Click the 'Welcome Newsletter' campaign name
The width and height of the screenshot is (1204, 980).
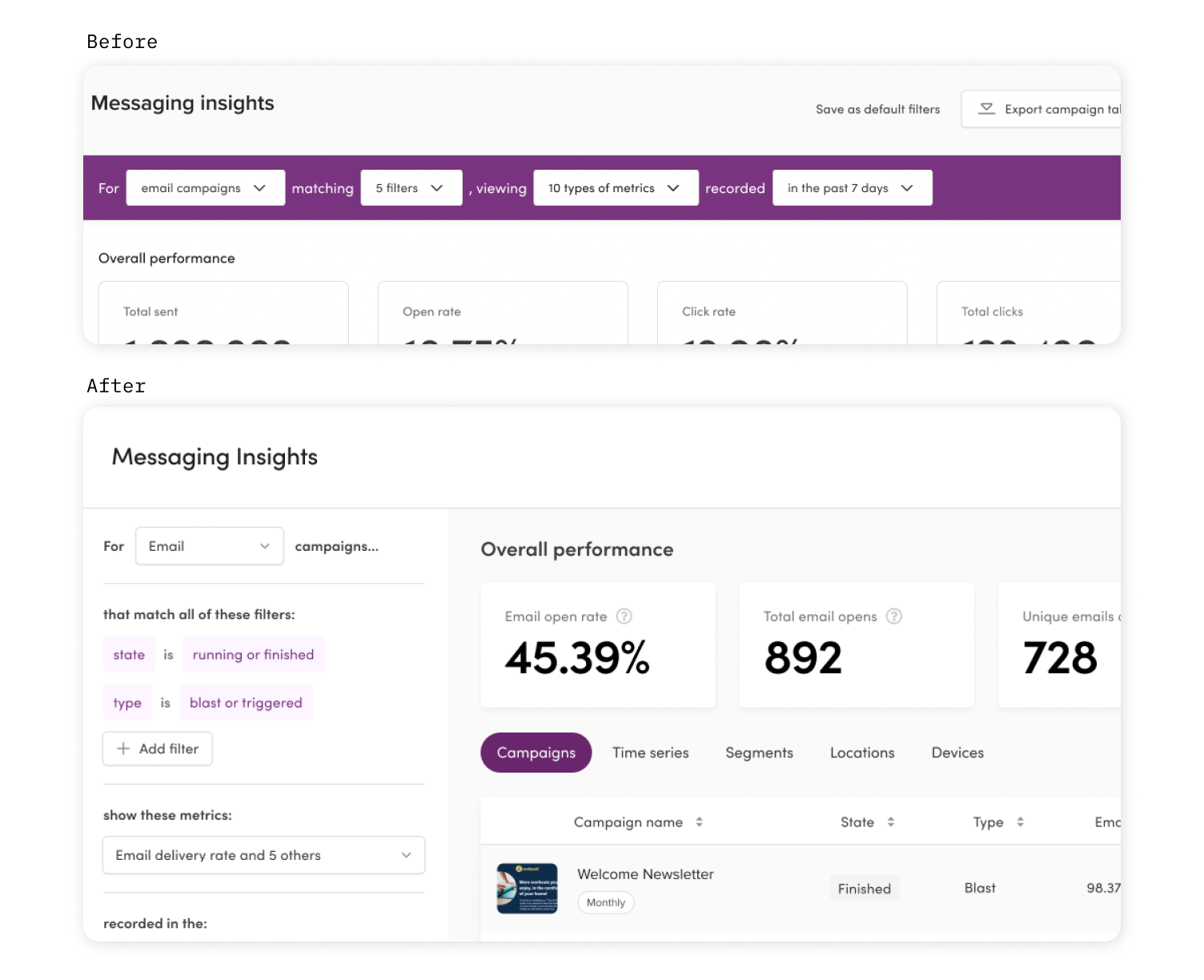pyautogui.click(x=645, y=874)
